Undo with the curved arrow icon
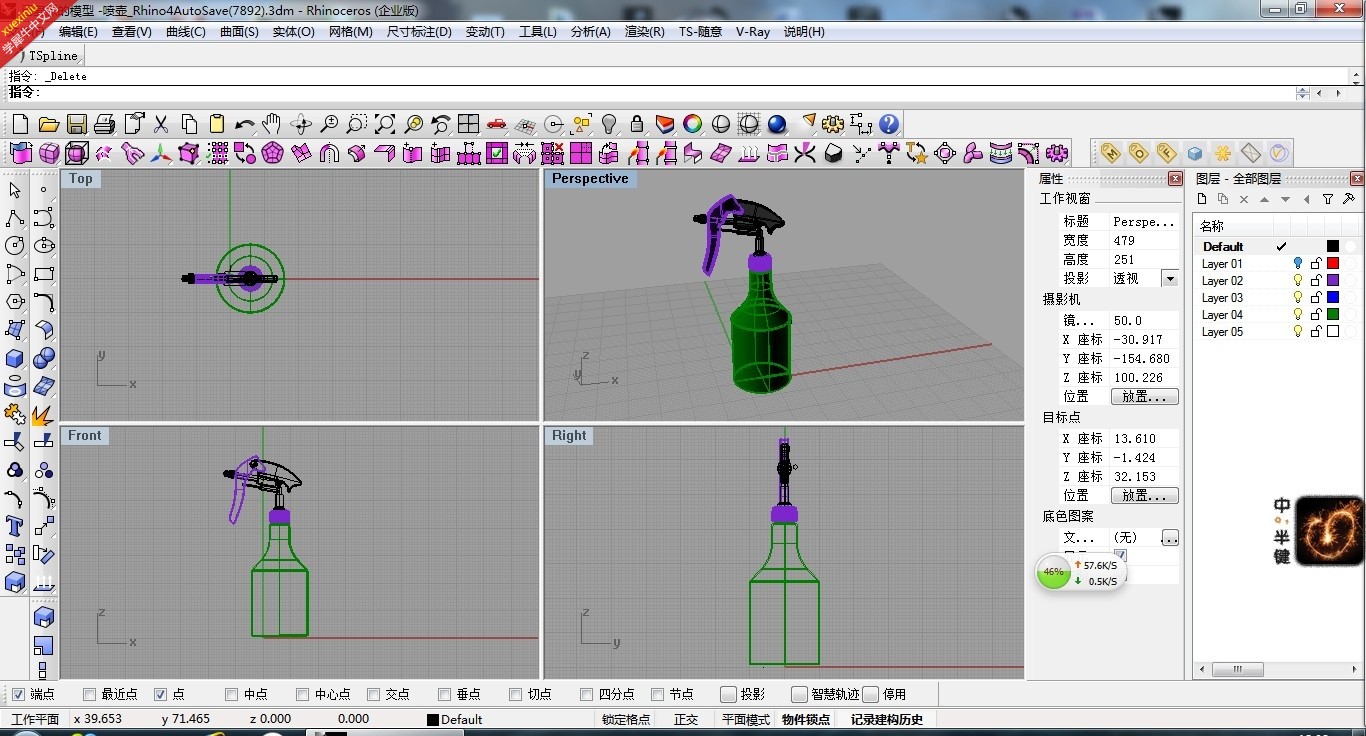This screenshot has height=736, width=1366. click(x=244, y=125)
